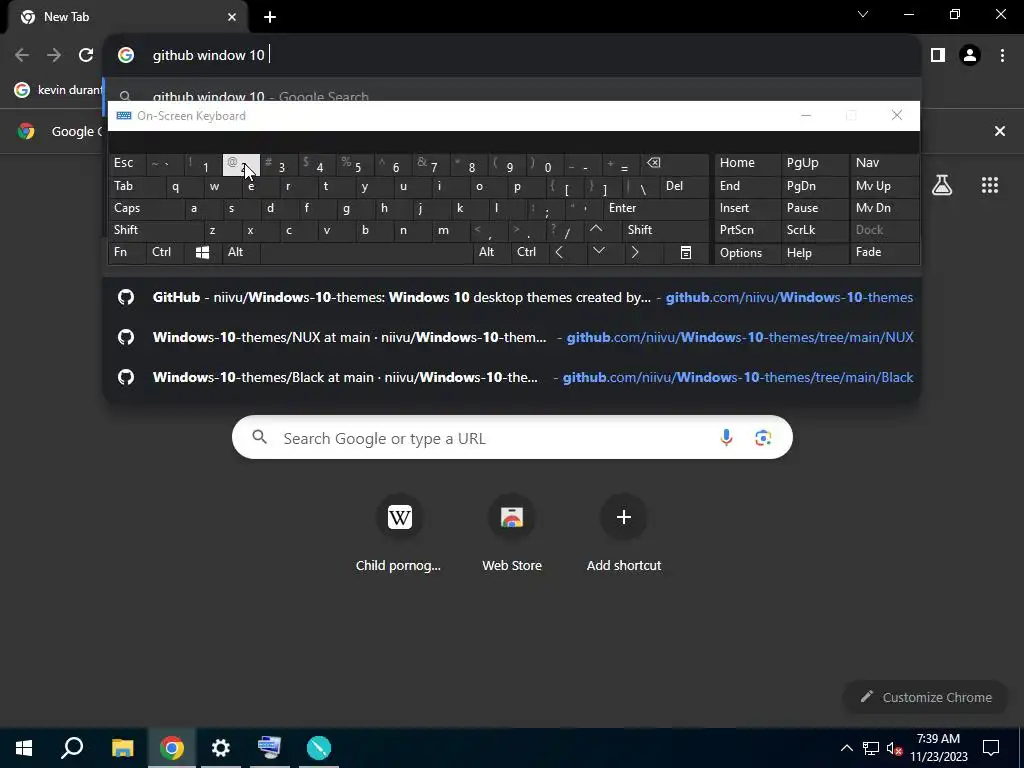The height and width of the screenshot is (768, 1024).
Task: Click in the Chrome address bar text
Action: pos(208,56)
